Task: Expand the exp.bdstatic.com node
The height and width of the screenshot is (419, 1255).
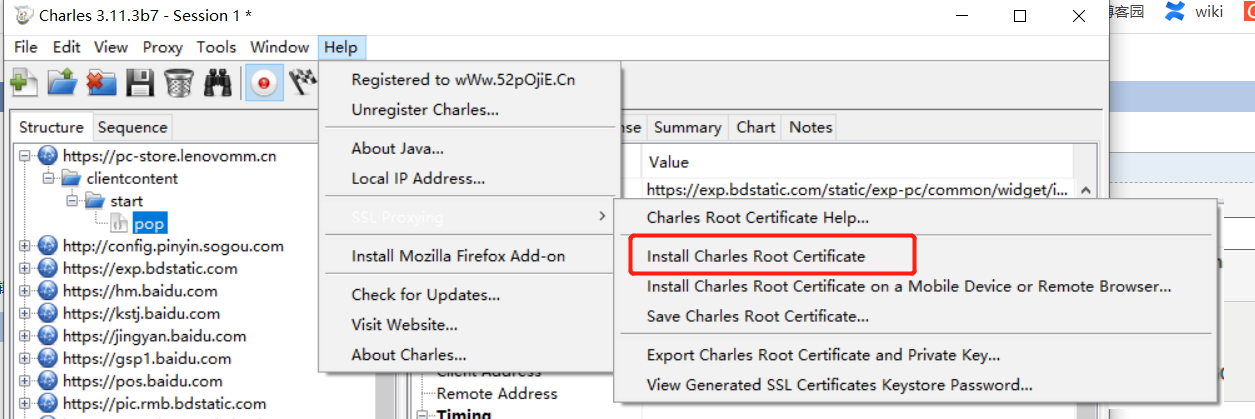Action: (x=25, y=268)
